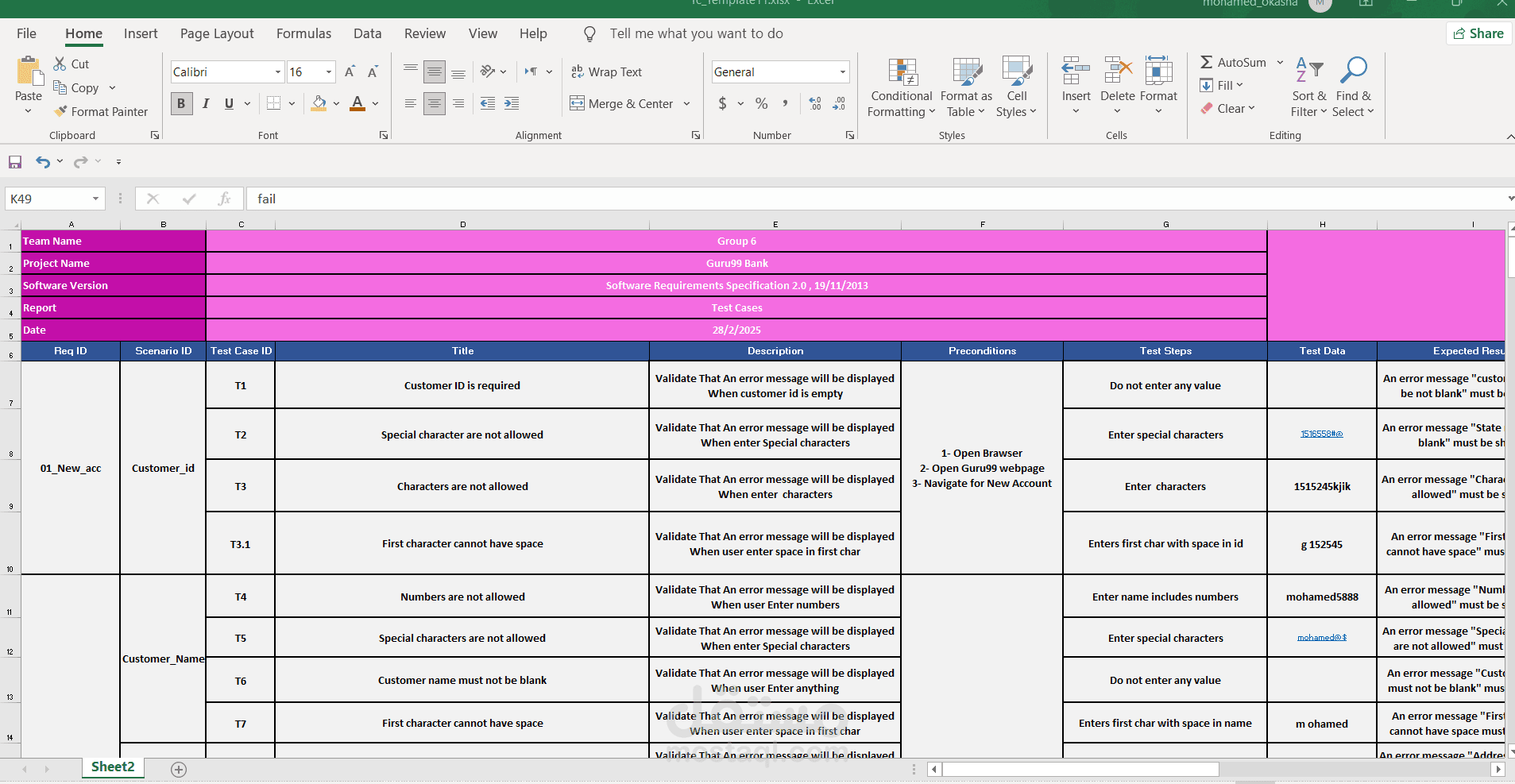This screenshot has width=1515, height=784.
Task: Click the Insert Function fx icon
Action: click(224, 199)
